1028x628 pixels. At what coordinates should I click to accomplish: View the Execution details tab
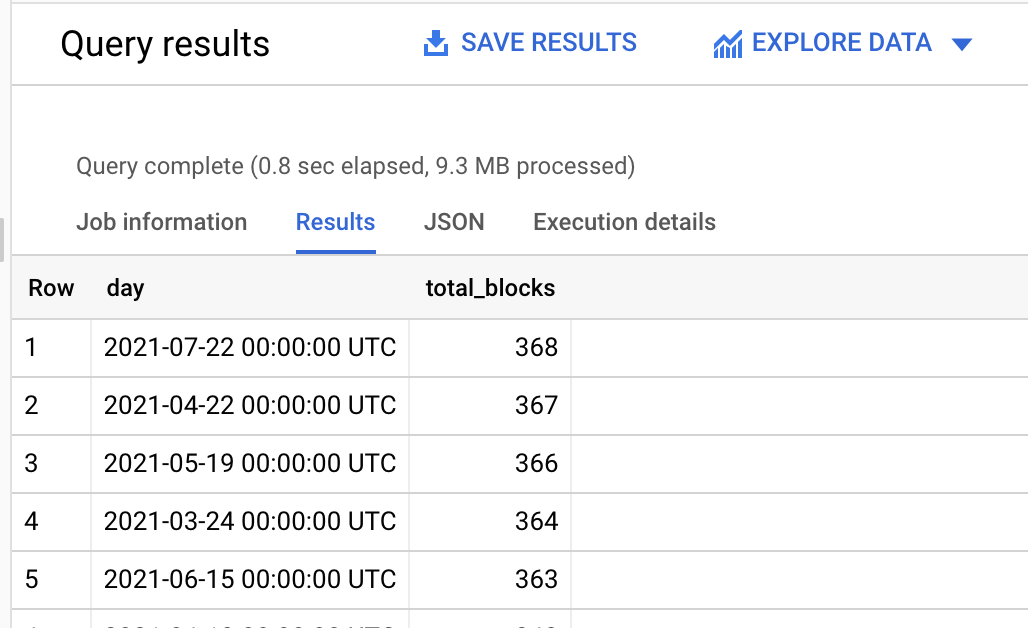tap(624, 222)
